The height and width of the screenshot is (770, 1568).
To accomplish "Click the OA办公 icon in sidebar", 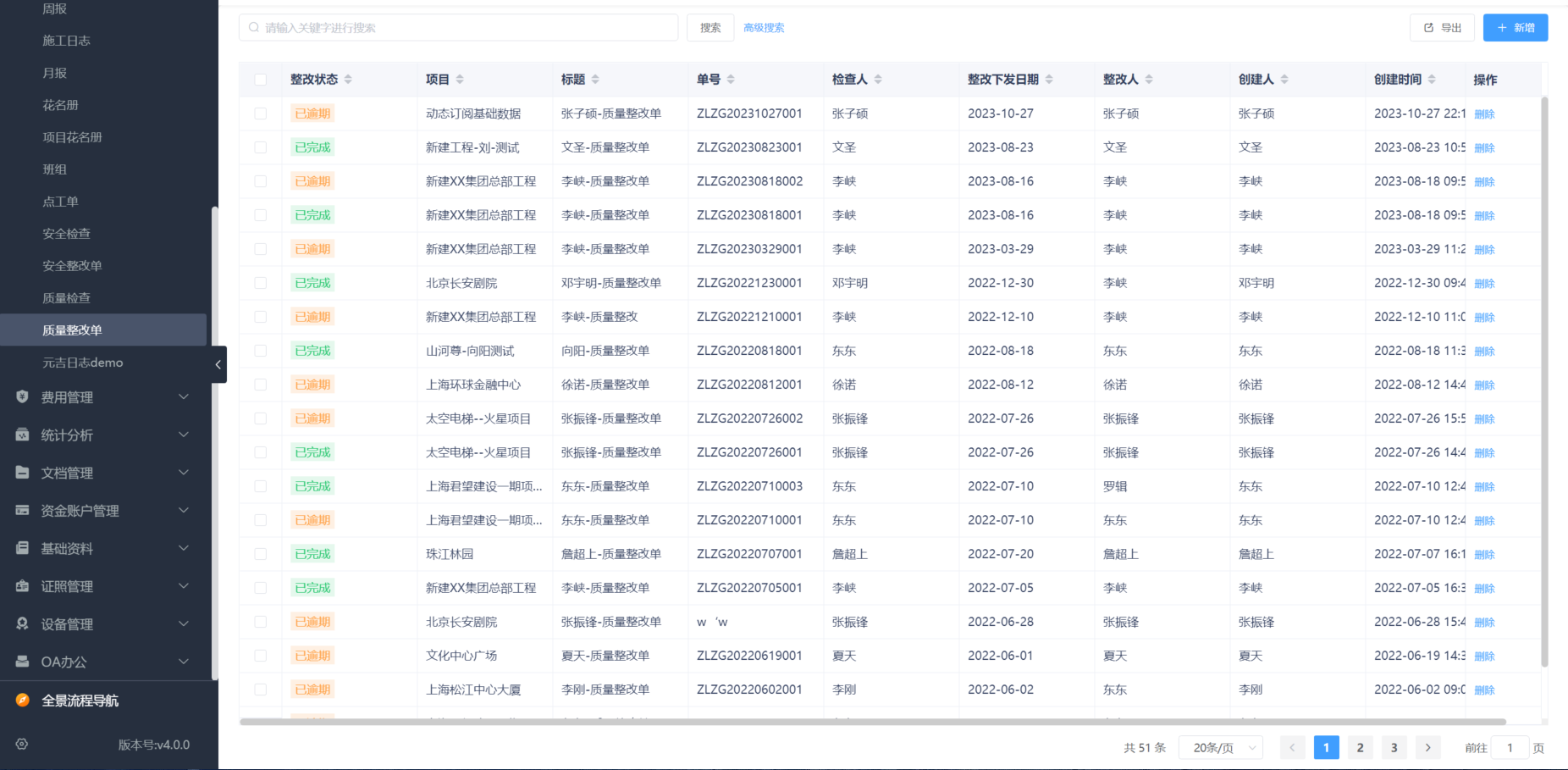I will coord(22,662).
